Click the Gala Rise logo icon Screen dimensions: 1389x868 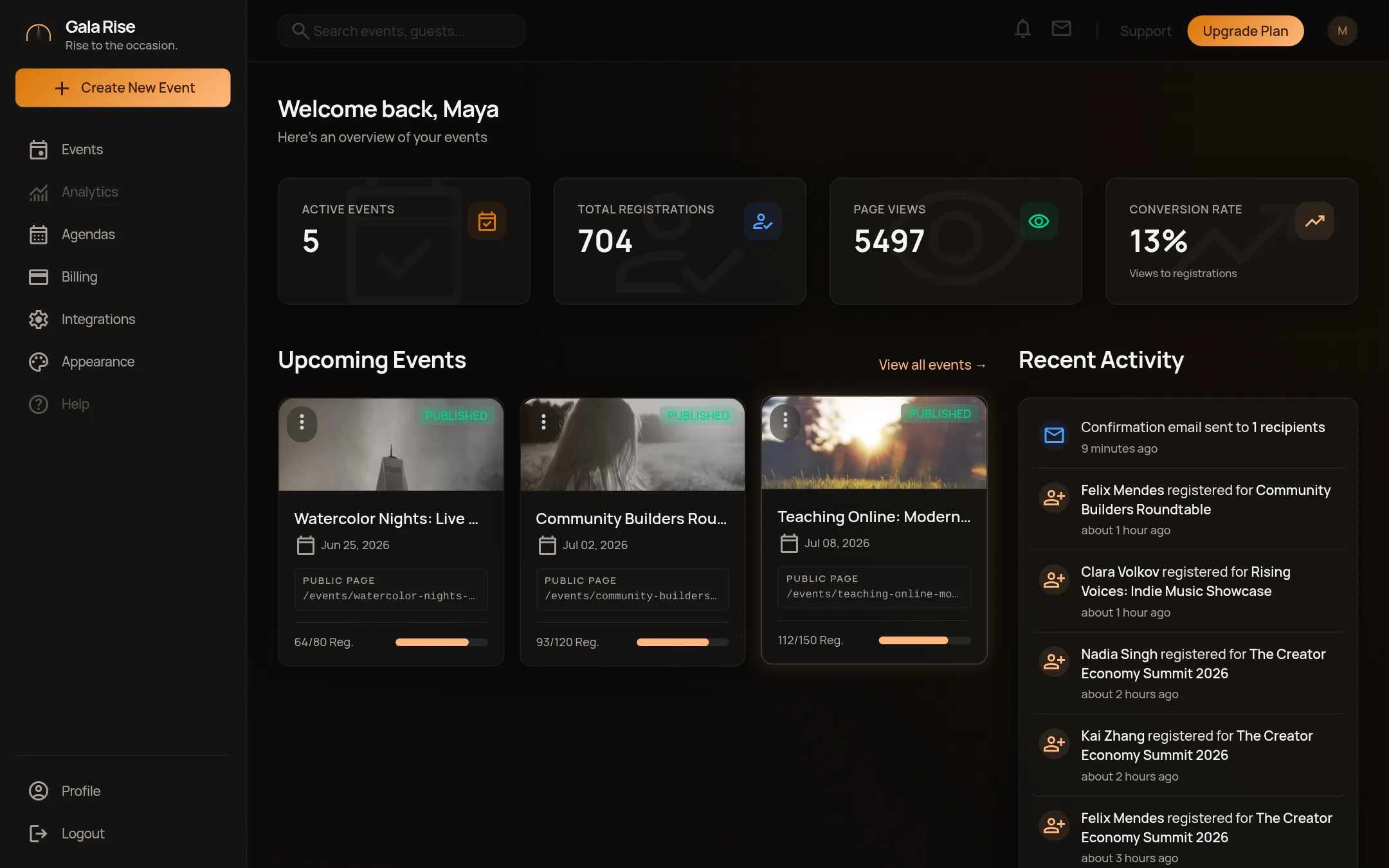click(39, 33)
